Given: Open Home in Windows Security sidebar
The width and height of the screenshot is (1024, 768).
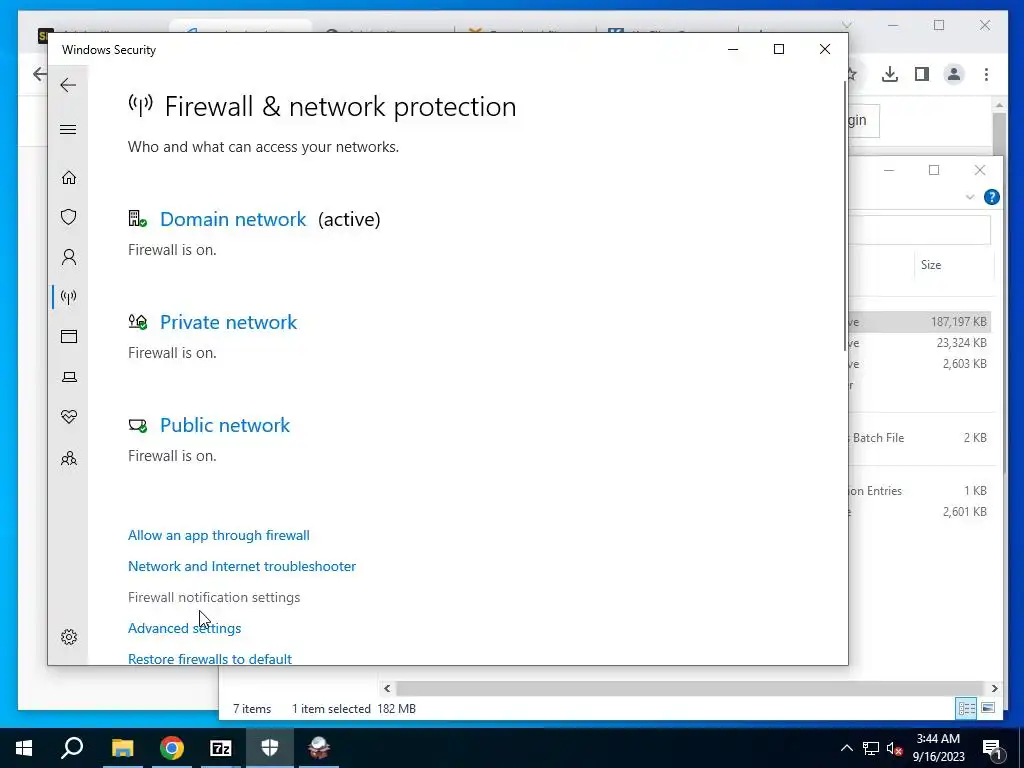Looking at the screenshot, I should pyautogui.click(x=69, y=178).
